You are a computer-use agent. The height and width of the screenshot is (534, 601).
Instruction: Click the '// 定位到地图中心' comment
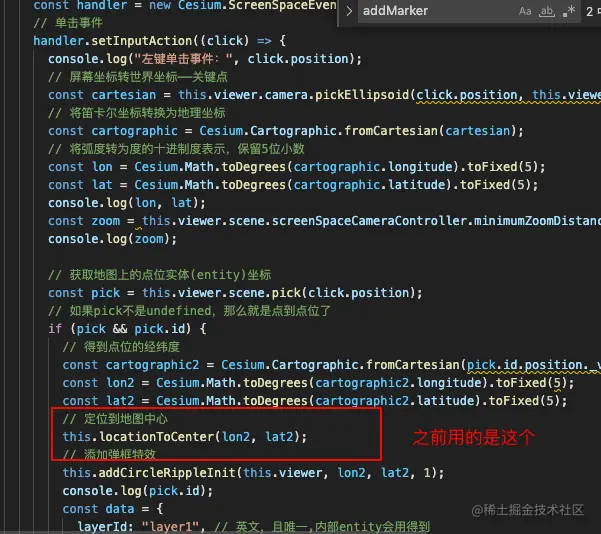click(115, 419)
